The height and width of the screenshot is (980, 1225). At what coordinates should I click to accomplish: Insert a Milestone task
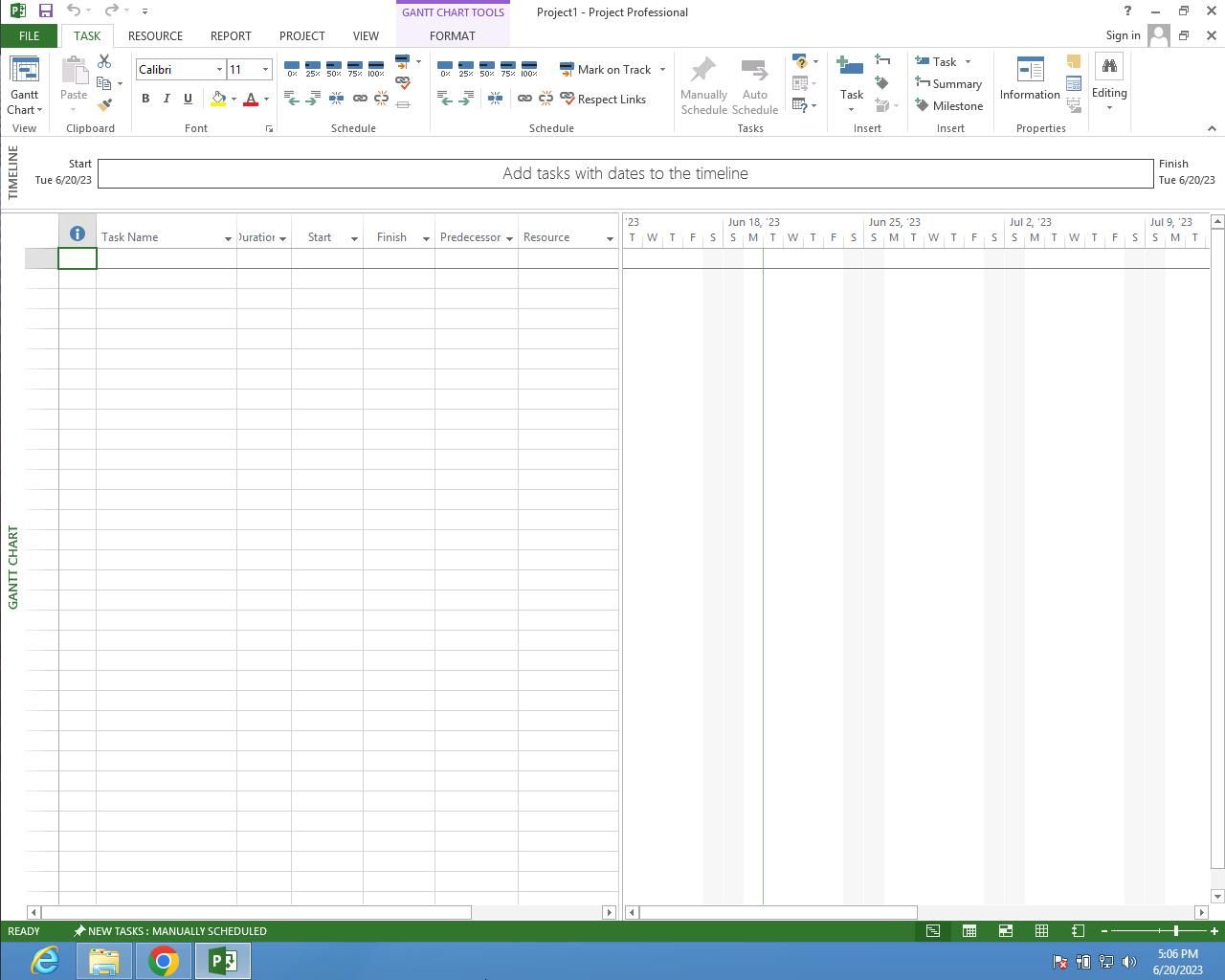point(949,106)
